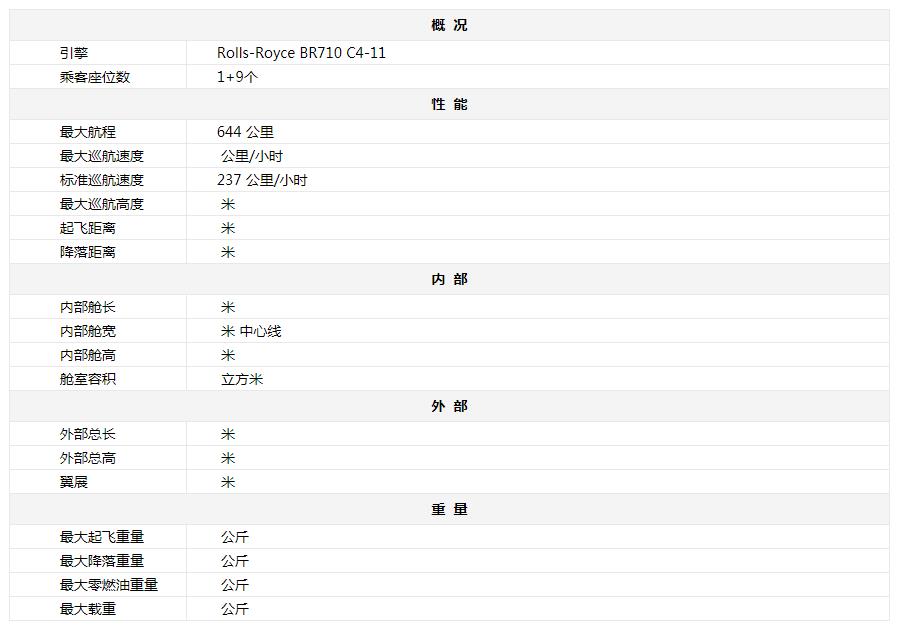
Task: Click the 起飞距离 row label
Action: coord(88,228)
